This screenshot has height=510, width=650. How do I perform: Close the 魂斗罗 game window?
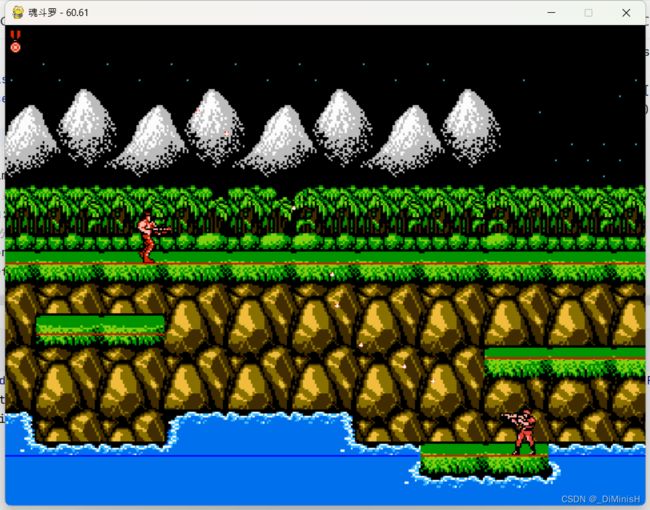pyautogui.click(x=626, y=12)
